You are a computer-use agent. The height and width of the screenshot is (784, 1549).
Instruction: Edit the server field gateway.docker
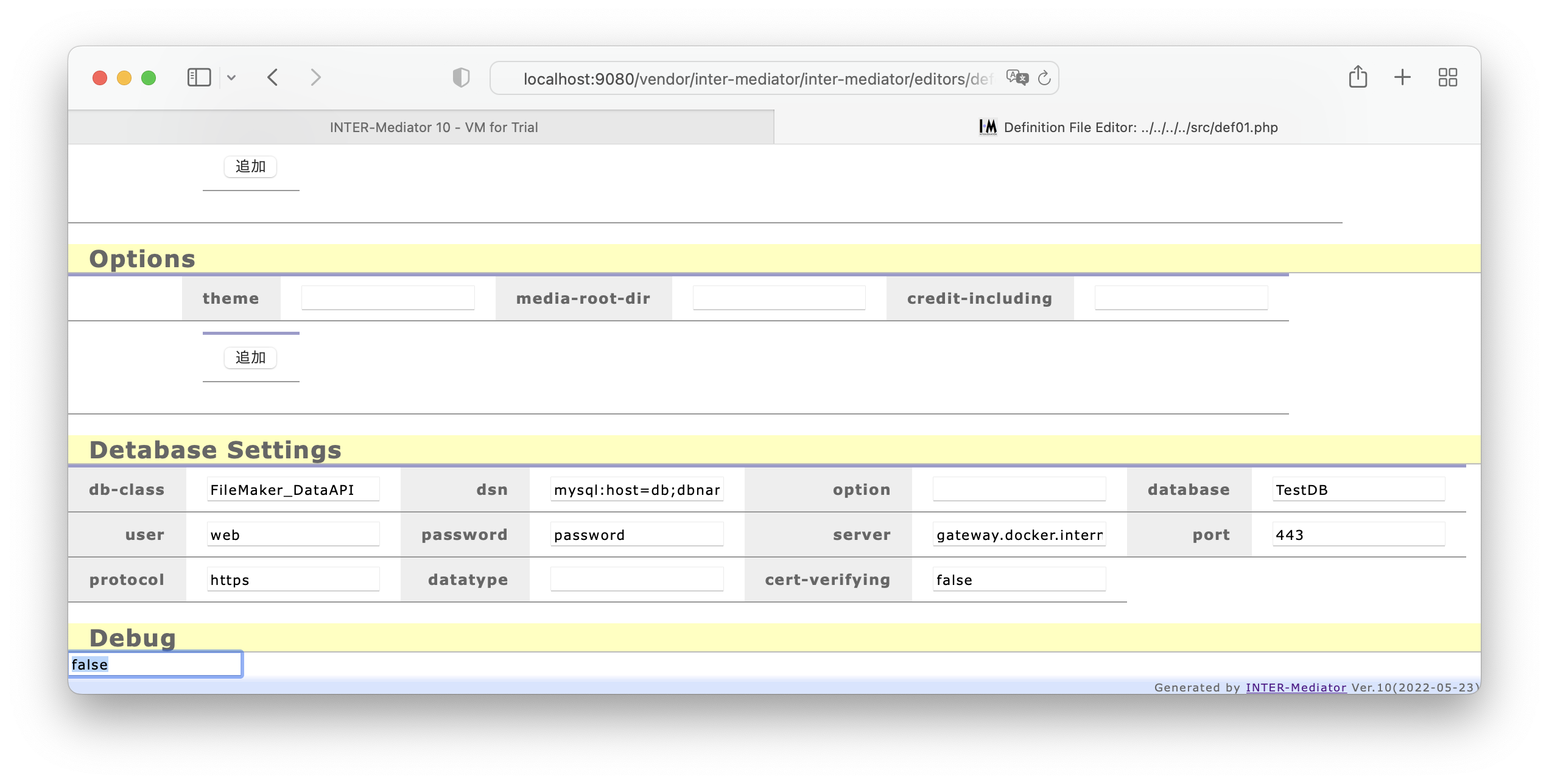tap(1019, 534)
